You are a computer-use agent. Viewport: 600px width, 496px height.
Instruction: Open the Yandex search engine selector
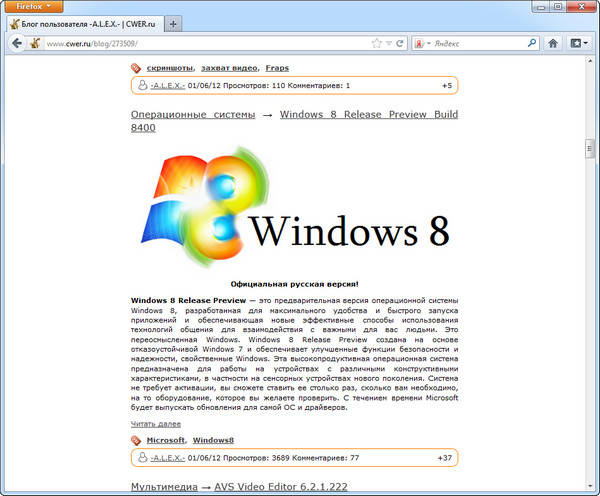point(423,44)
